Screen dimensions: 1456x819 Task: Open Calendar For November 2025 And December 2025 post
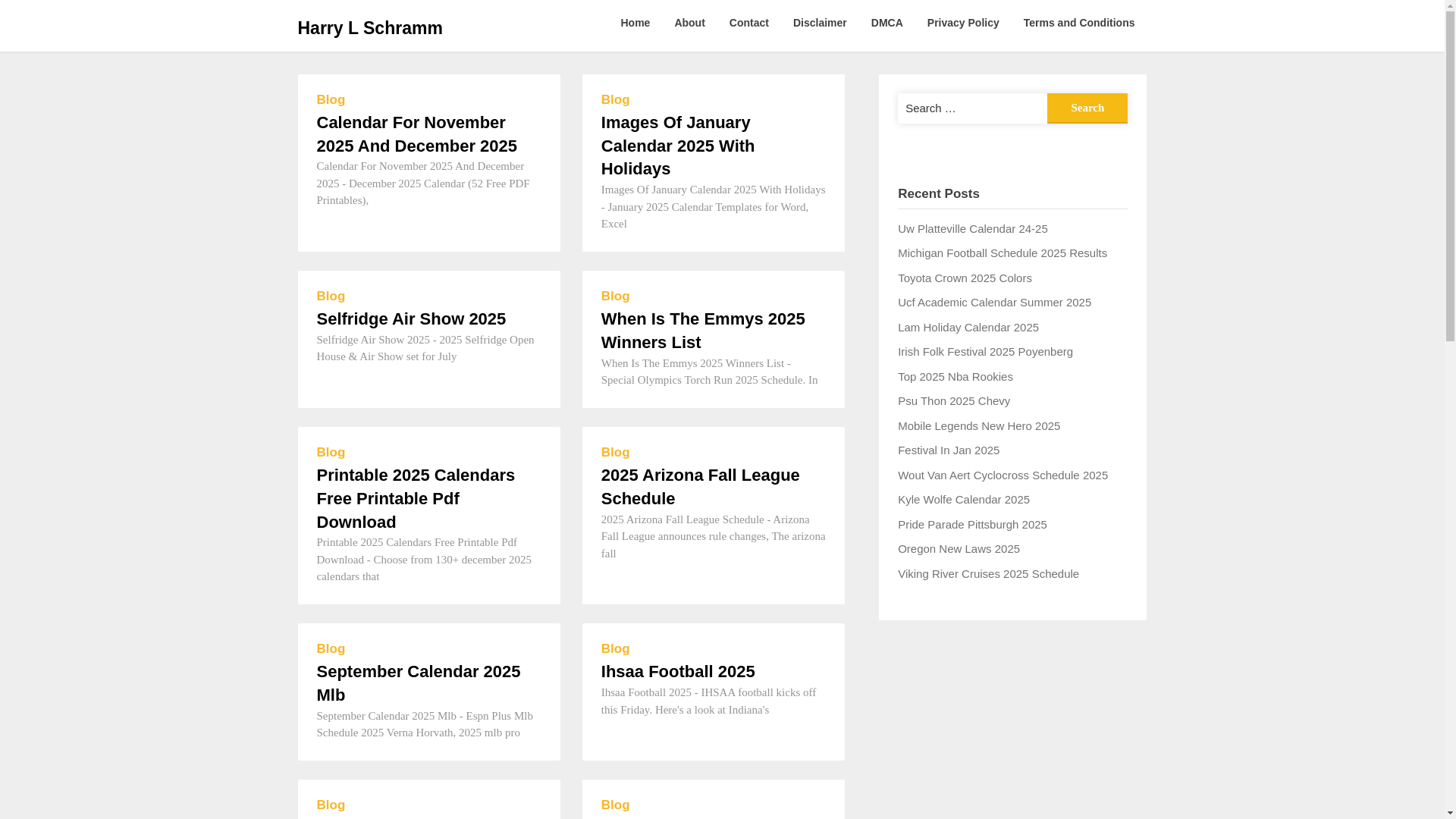point(417,134)
